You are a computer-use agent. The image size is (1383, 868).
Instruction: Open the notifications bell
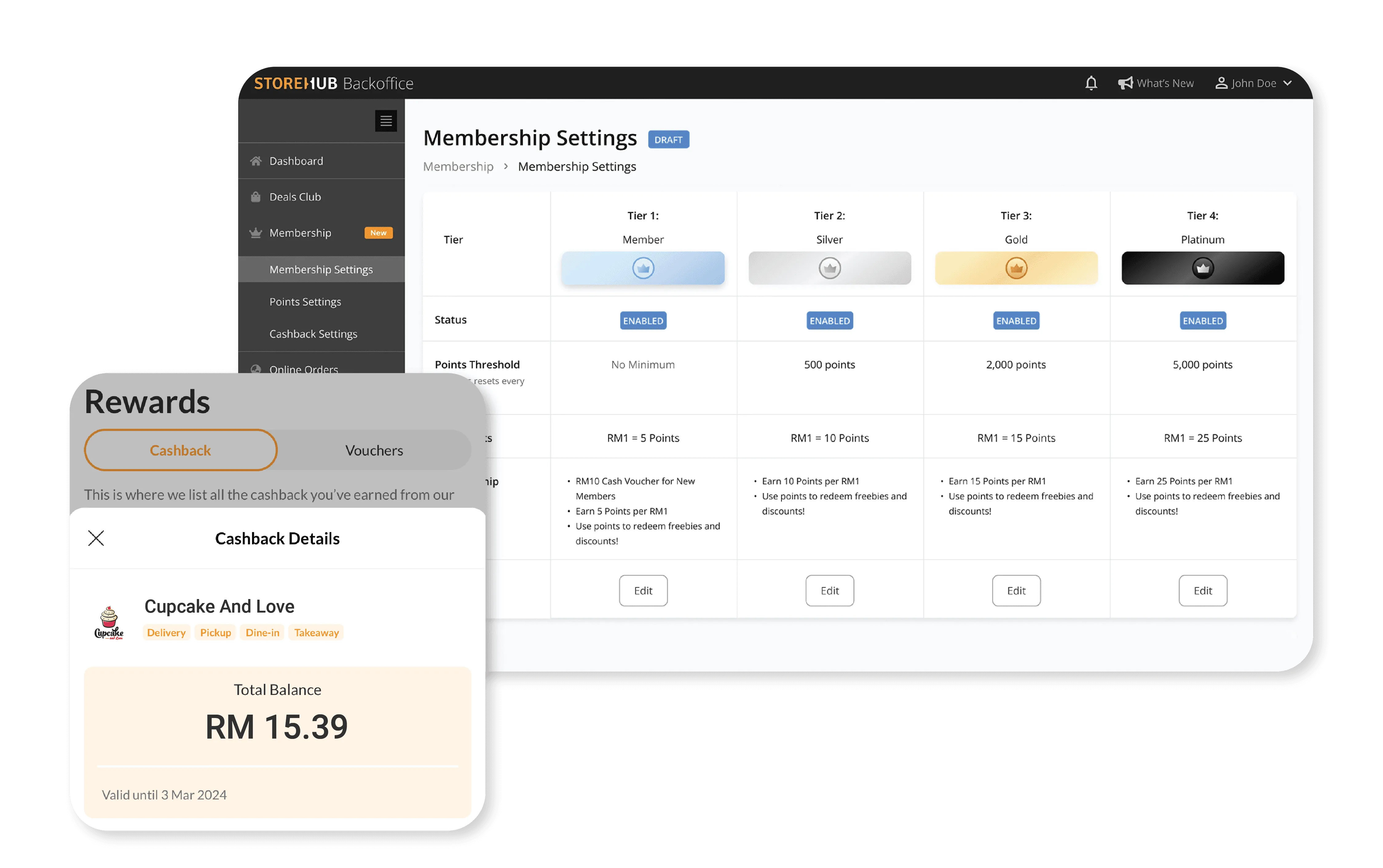coord(1091,83)
